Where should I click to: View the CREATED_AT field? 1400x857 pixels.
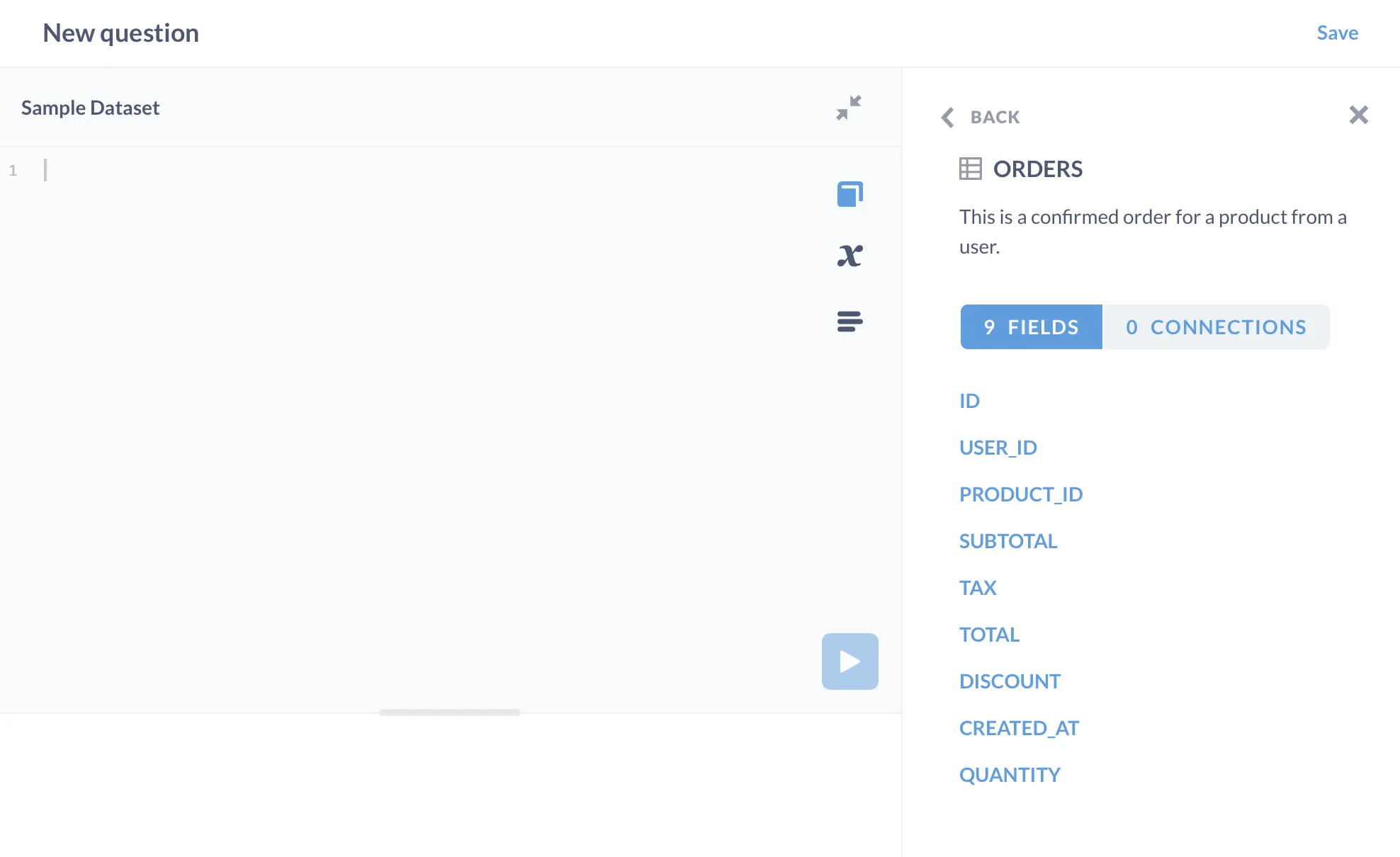(x=1019, y=727)
